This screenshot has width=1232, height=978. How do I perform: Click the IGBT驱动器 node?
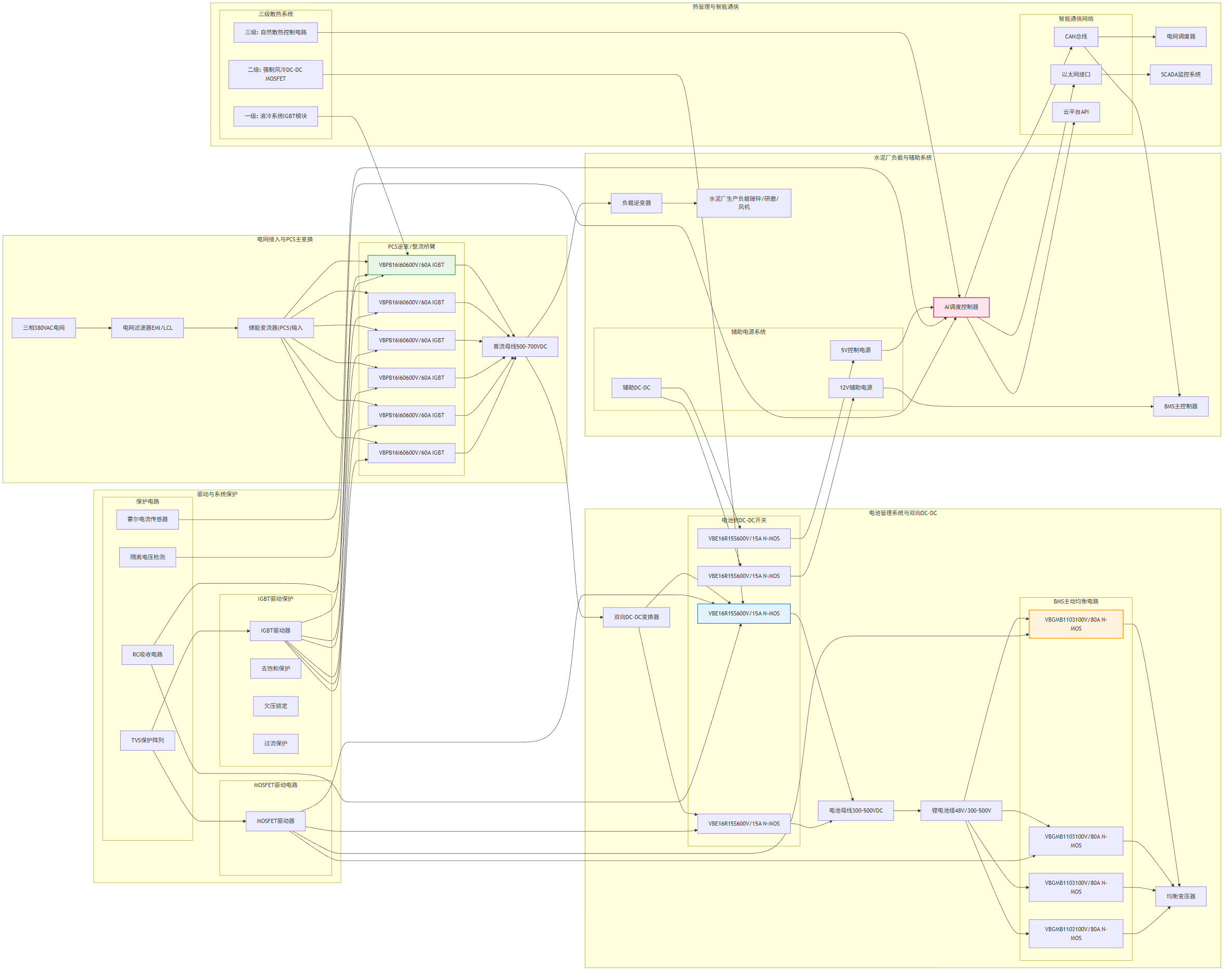click(275, 630)
